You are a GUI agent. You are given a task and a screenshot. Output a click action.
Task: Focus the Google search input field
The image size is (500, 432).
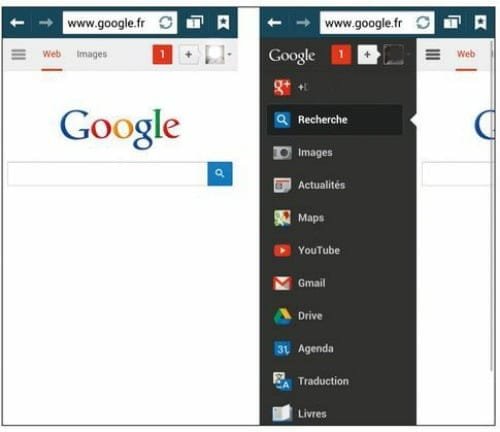pyautogui.click(x=107, y=174)
